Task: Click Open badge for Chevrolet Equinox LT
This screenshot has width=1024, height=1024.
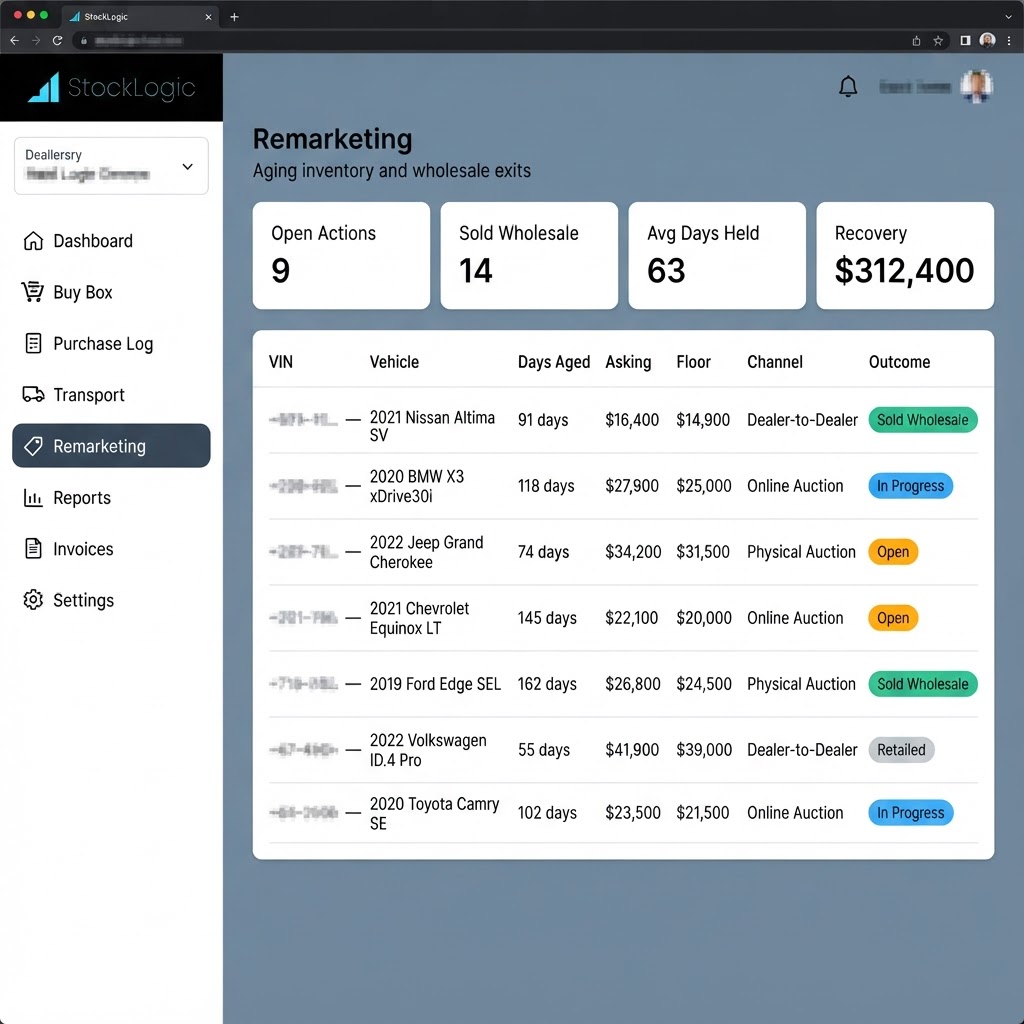Action: tap(893, 618)
